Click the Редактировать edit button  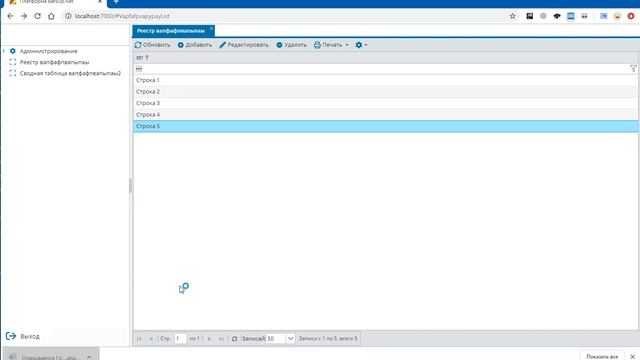point(244,45)
